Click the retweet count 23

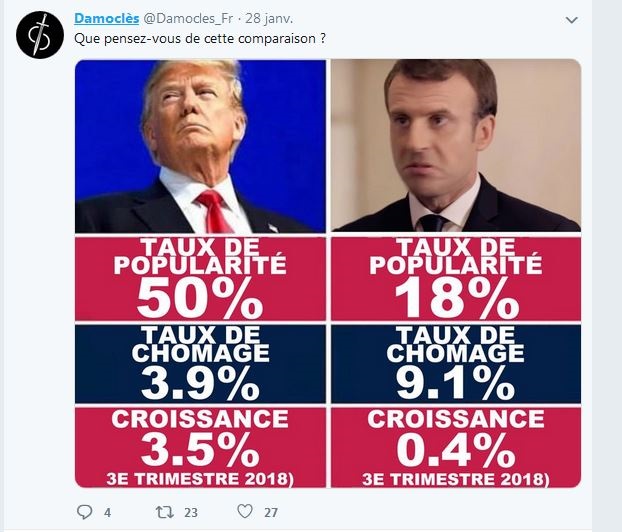click(x=190, y=513)
